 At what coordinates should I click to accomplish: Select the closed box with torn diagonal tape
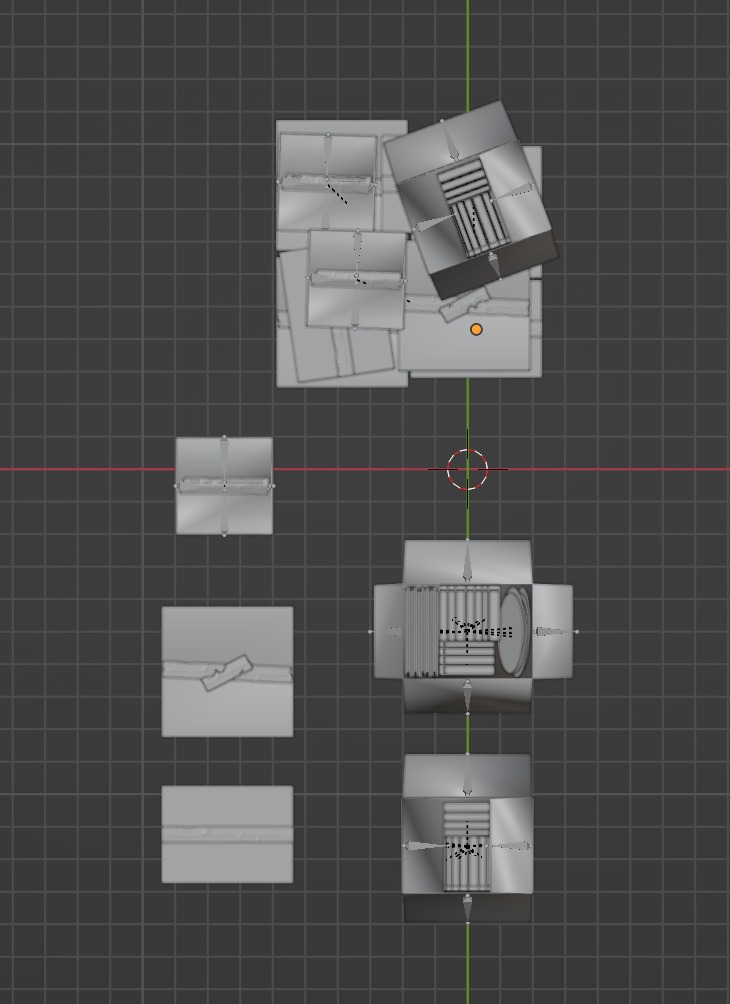point(227,672)
